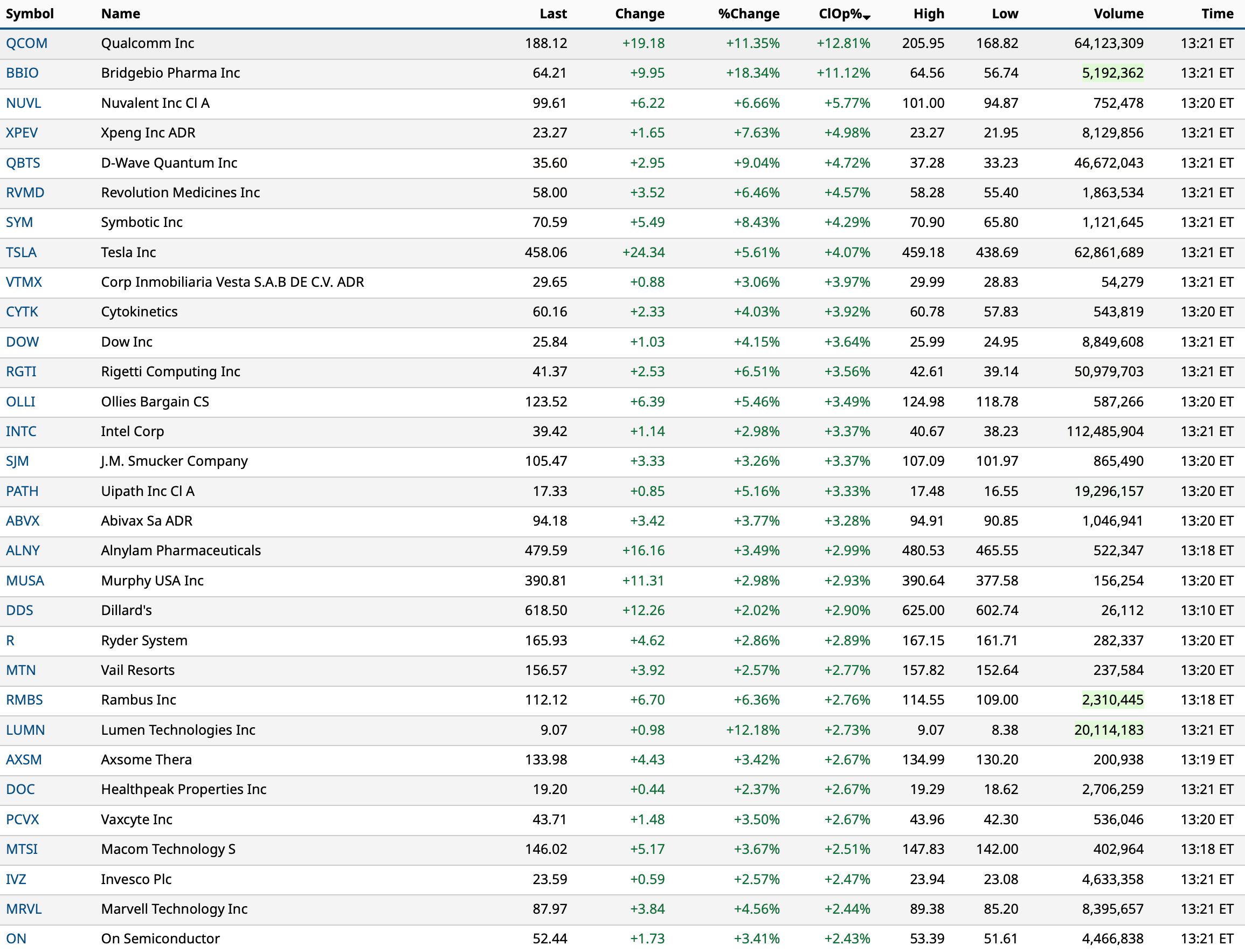Open the BBIO ticker link
The image size is (1245, 952).
pos(22,73)
